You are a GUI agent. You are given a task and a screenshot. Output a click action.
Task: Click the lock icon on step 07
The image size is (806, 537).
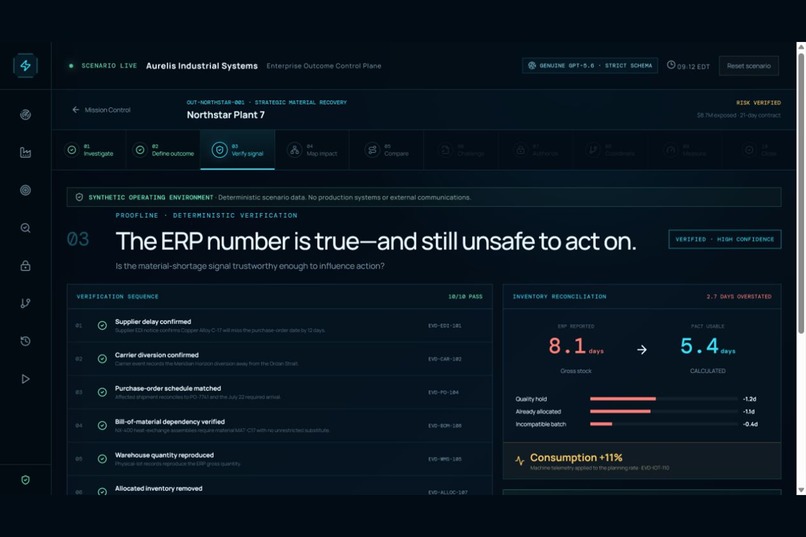(x=521, y=150)
